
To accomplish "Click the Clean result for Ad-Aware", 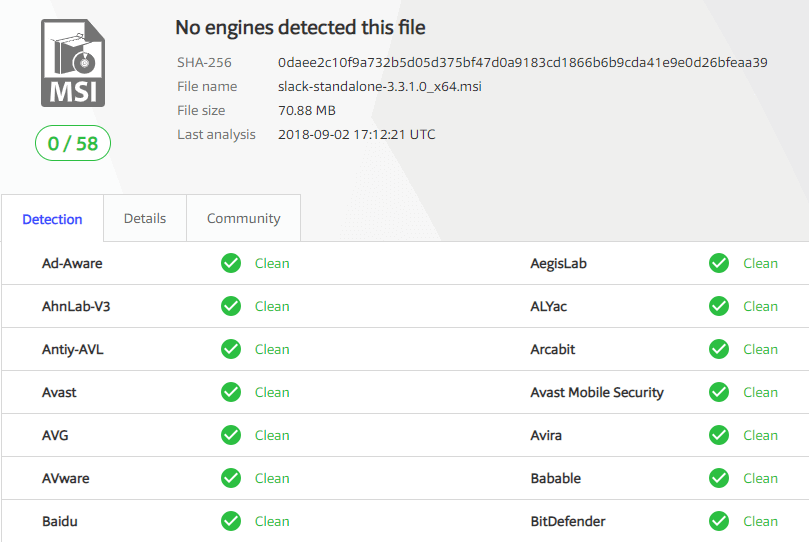I will (x=272, y=263).
